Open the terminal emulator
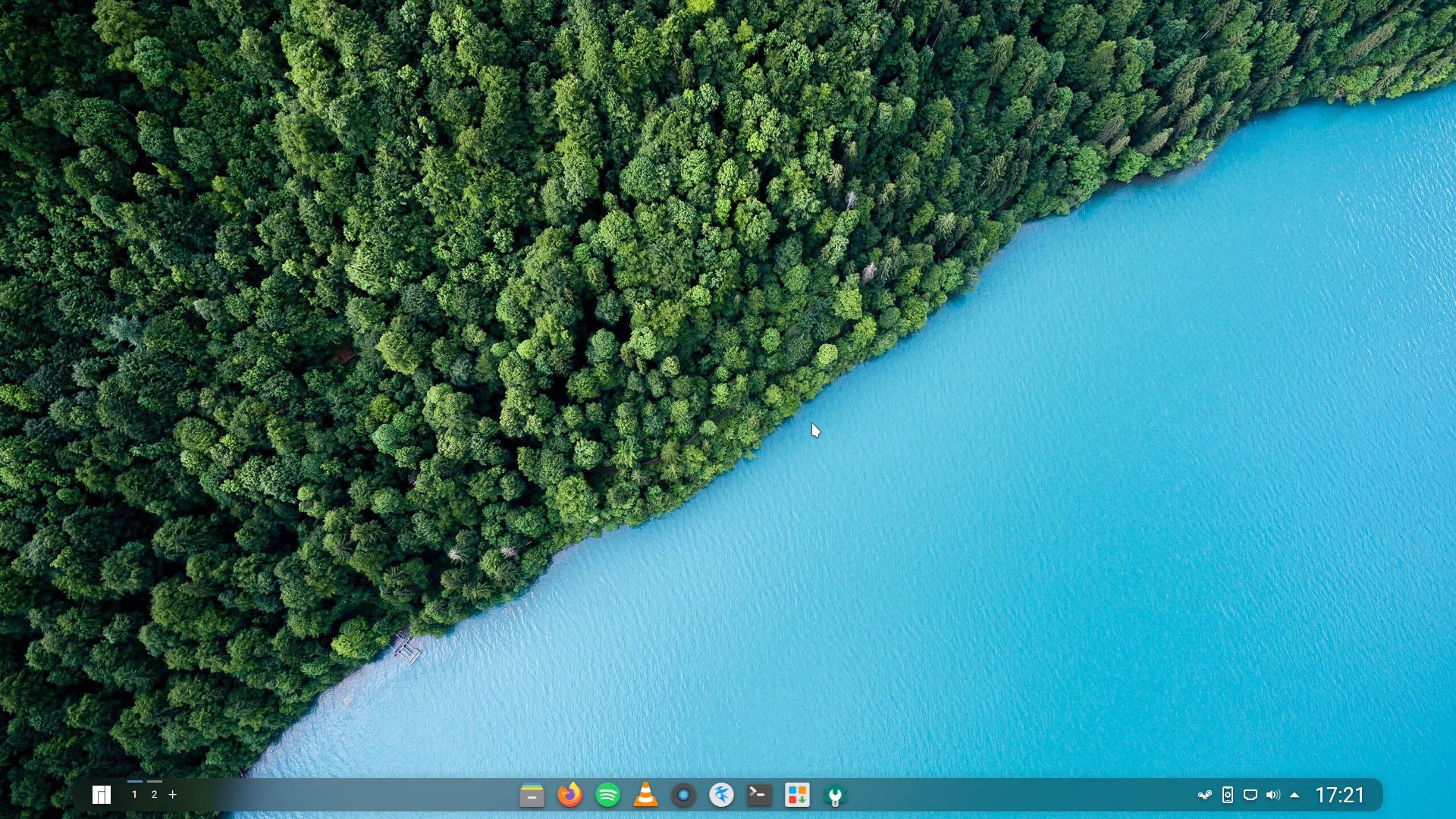Viewport: 1456px width, 819px height. point(759,795)
